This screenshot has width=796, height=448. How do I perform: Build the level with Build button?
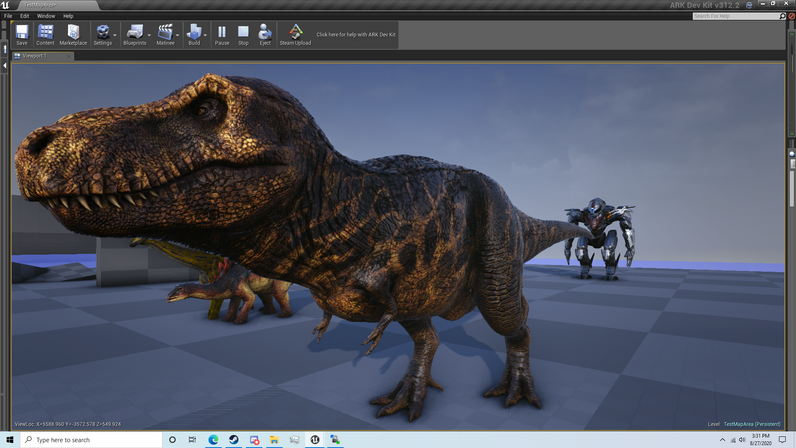tap(194, 35)
